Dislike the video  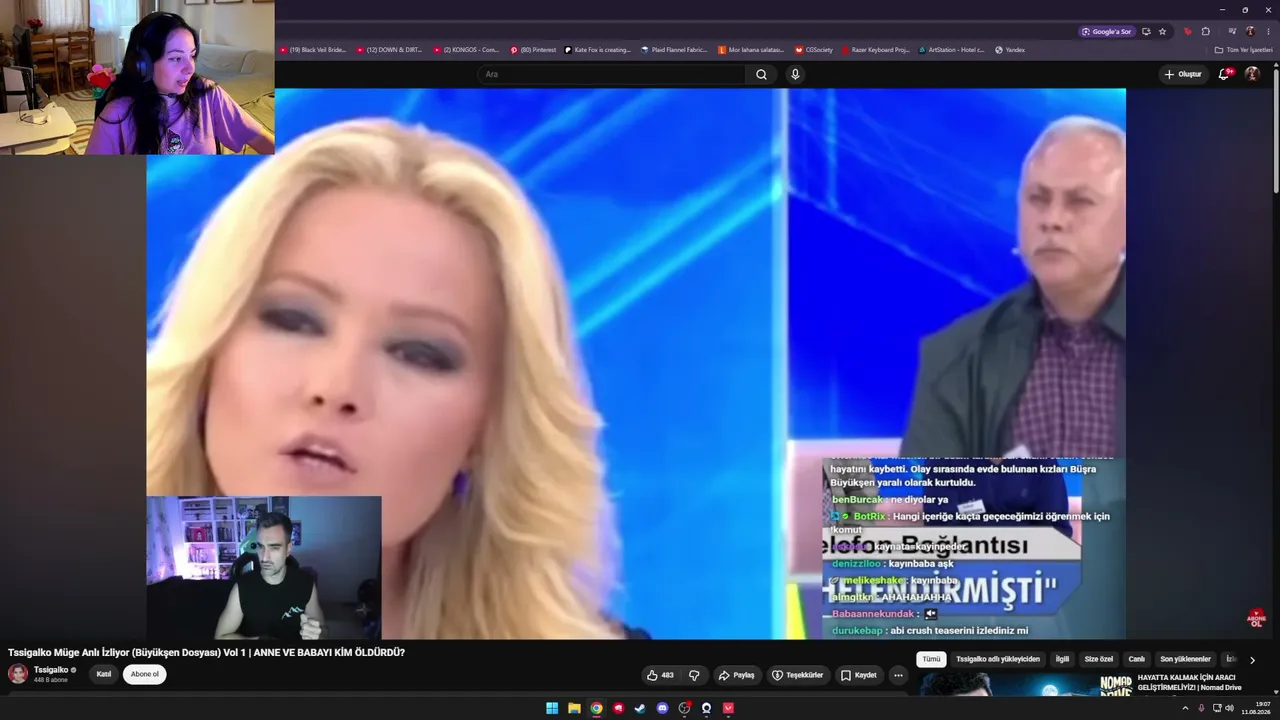[x=694, y=675]
